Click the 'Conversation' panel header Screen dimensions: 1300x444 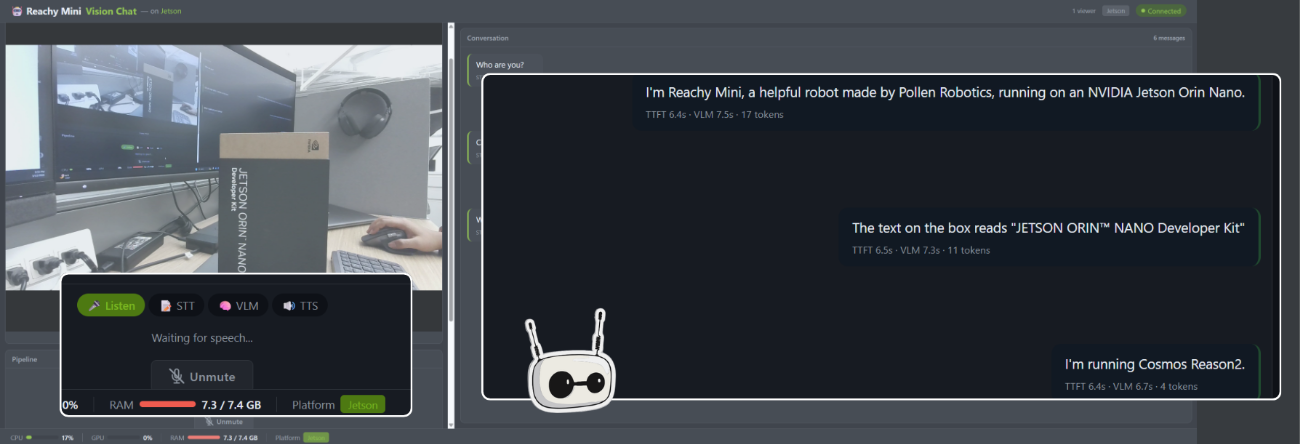[488, 38]
